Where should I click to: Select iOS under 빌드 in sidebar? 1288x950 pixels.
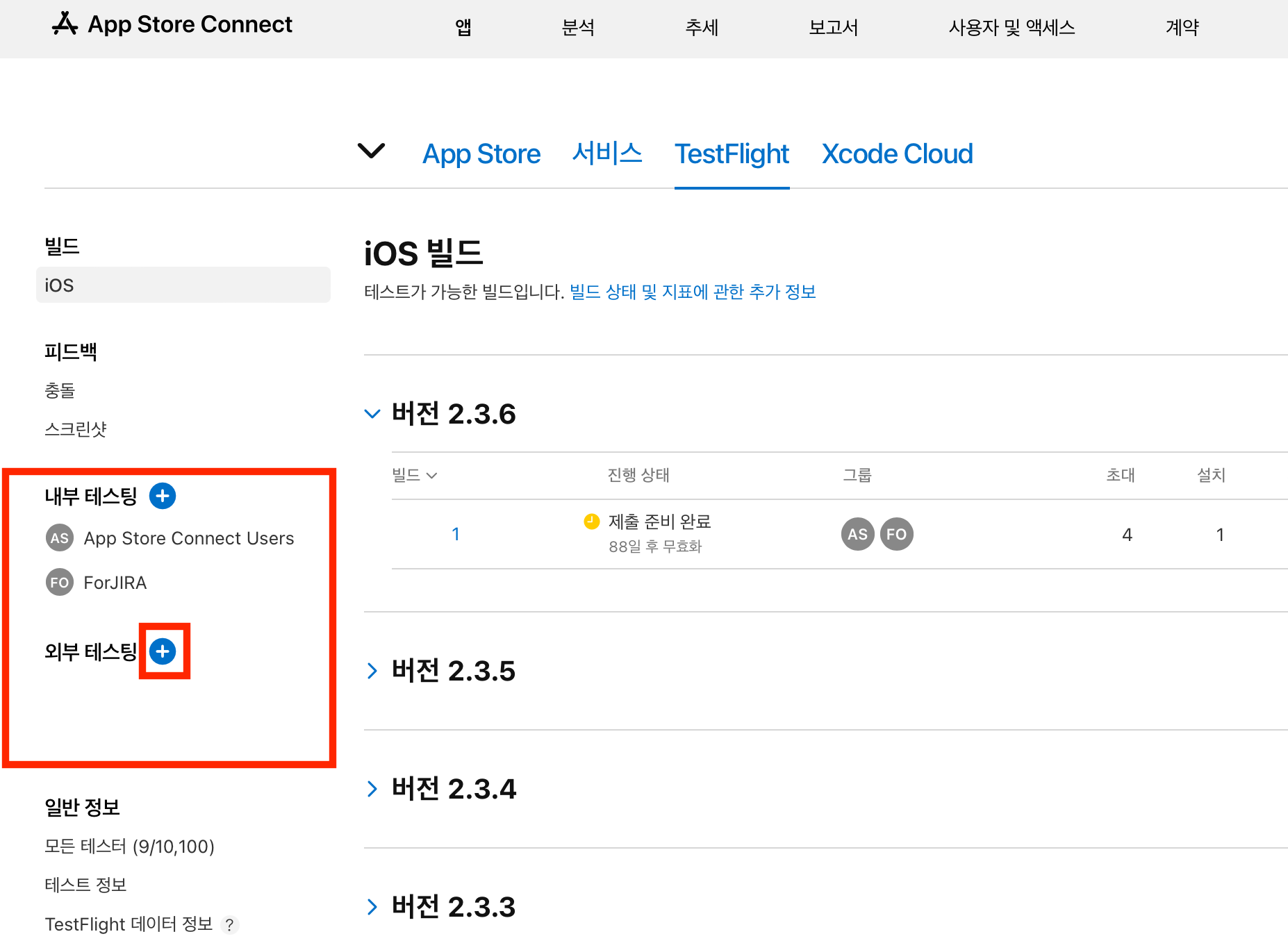[x=183, y=285]
